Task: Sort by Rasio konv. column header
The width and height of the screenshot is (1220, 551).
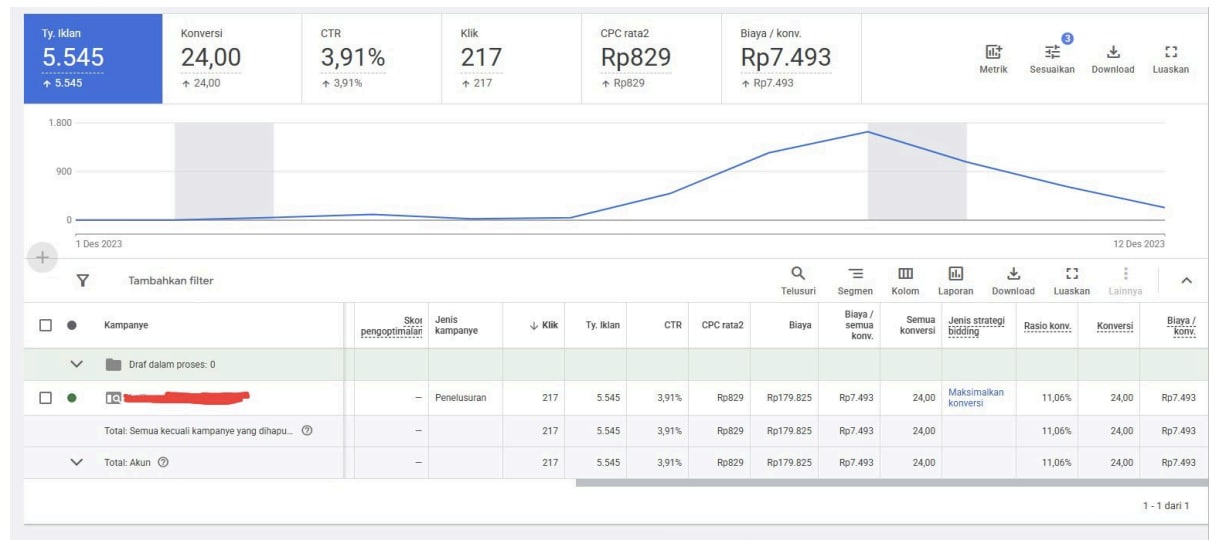Action: 1047,326
